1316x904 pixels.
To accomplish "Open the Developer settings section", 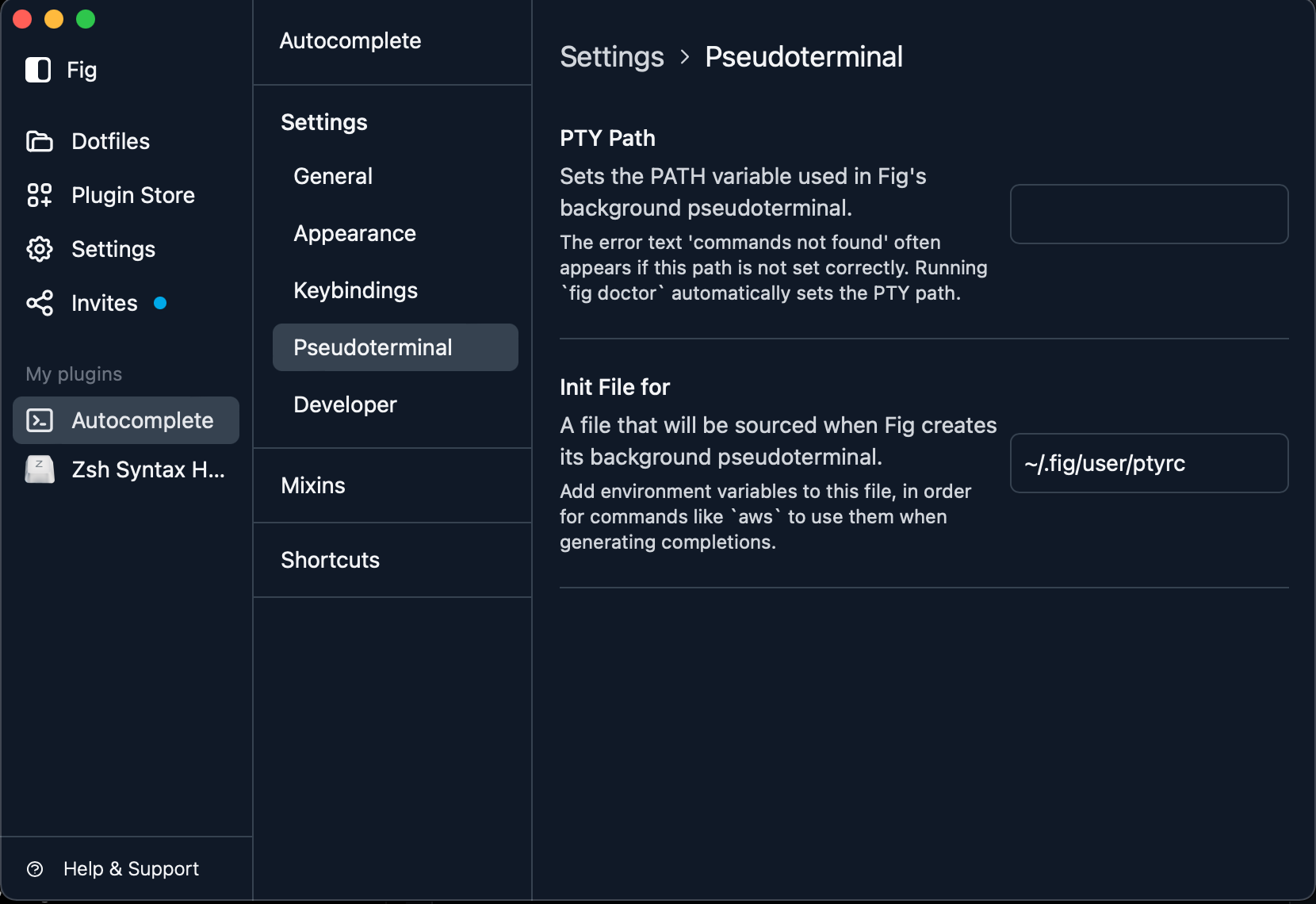I will (x=345, y=404).
